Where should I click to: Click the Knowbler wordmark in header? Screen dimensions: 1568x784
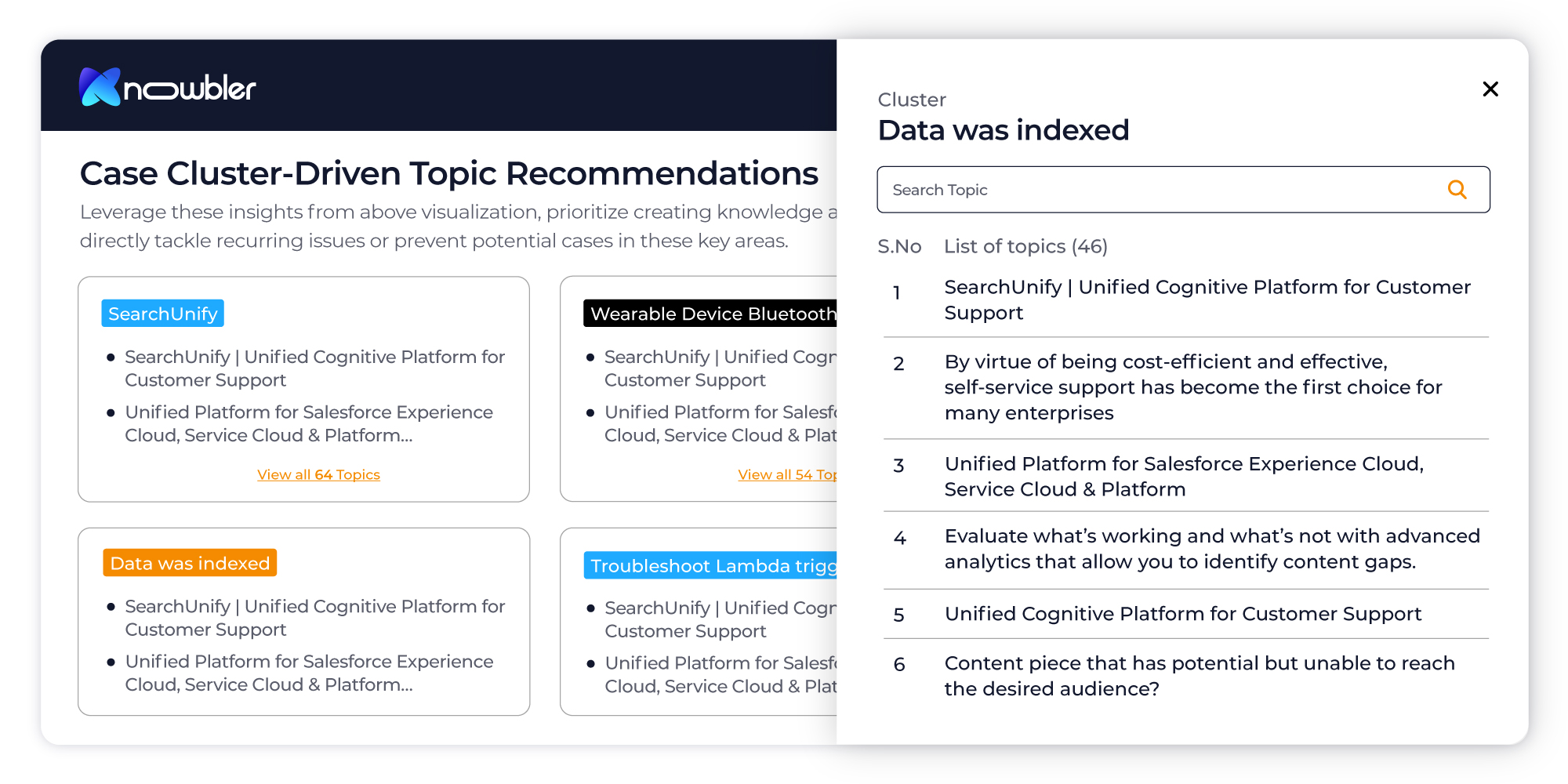point(190,89)
